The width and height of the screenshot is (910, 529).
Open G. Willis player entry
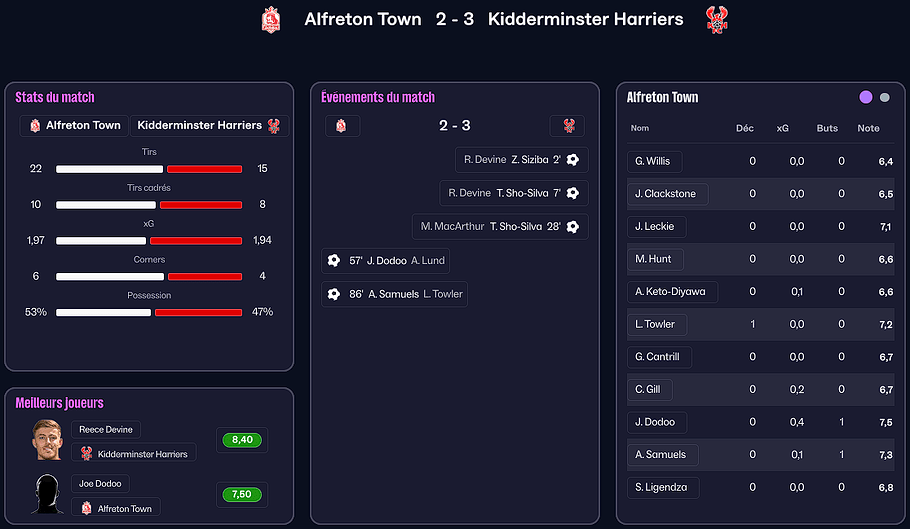(x=652, y=161)
